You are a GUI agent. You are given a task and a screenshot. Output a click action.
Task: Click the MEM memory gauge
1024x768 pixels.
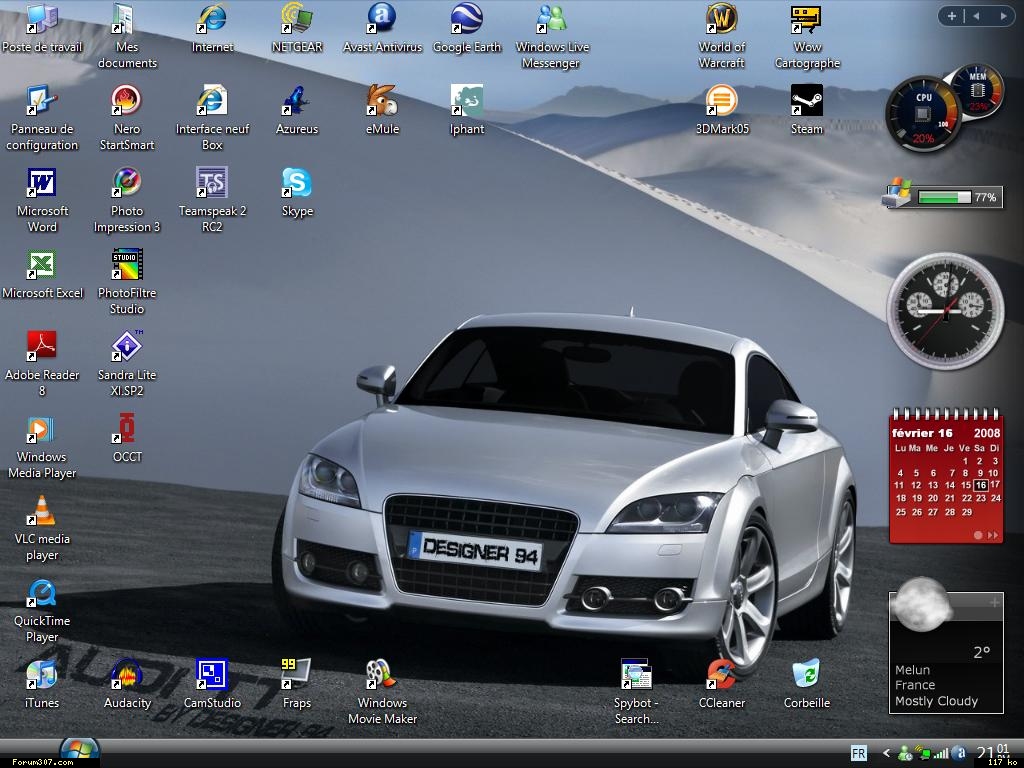click(978, 90)
